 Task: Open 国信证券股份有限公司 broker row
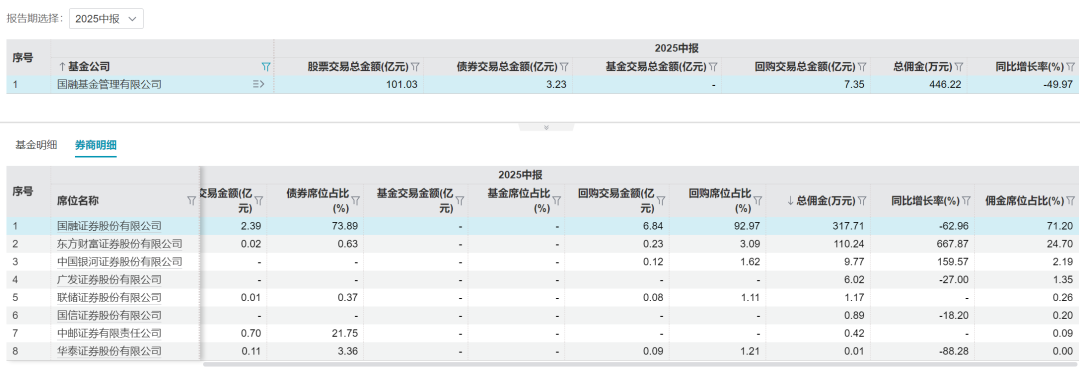(x=110, y=315)
